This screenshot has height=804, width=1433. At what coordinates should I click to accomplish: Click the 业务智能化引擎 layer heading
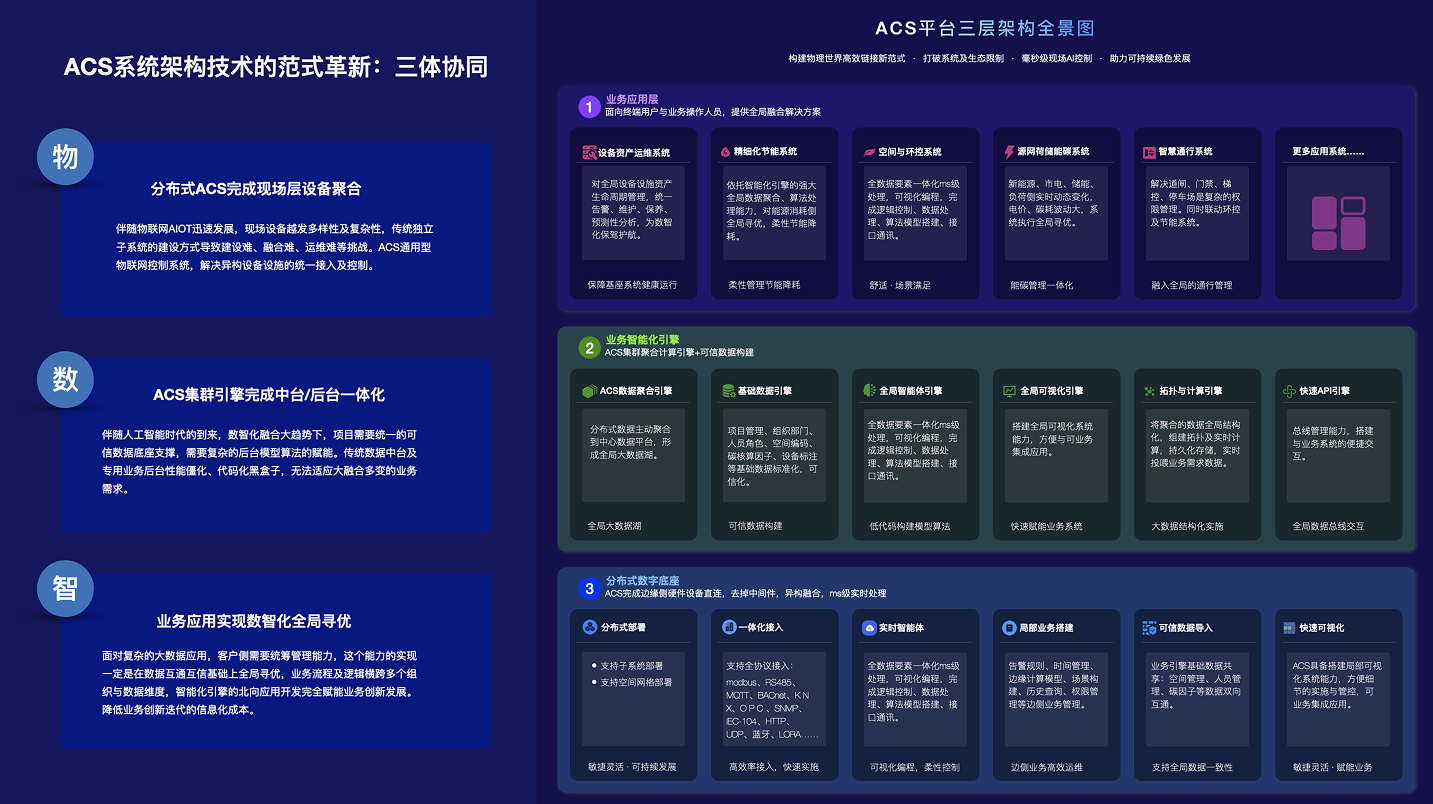pyautogui.click(x=643, y=340)
